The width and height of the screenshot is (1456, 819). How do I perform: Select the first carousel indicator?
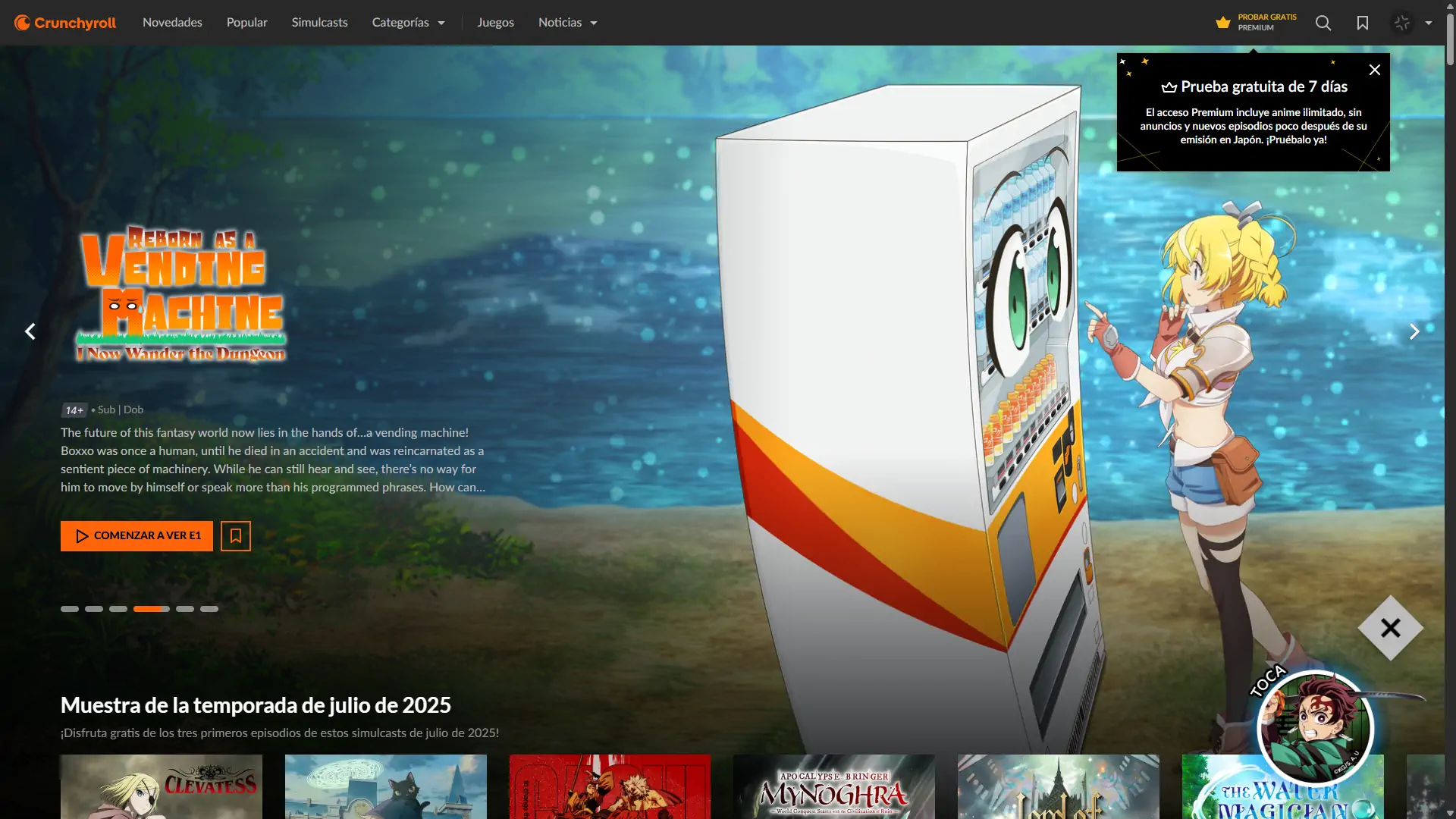70,609
